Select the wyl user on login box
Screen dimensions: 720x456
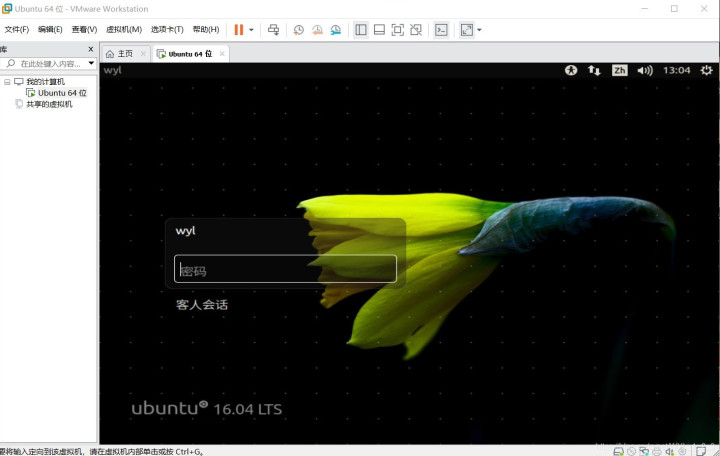click(186, 231)
